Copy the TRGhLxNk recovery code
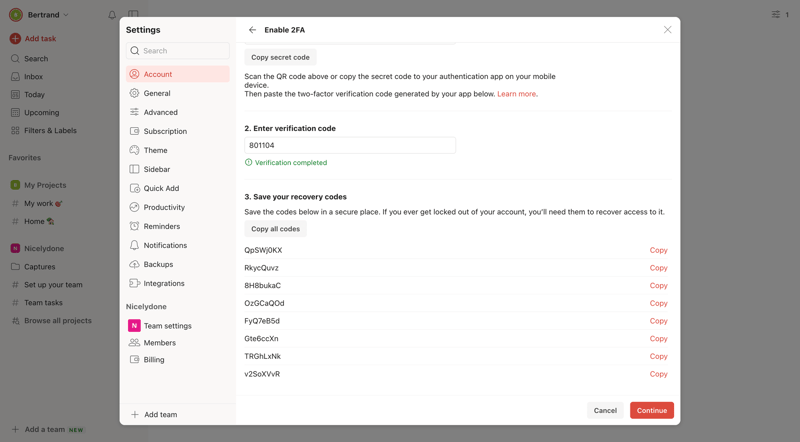The image size is (800, 442). (x=658, y=356)
